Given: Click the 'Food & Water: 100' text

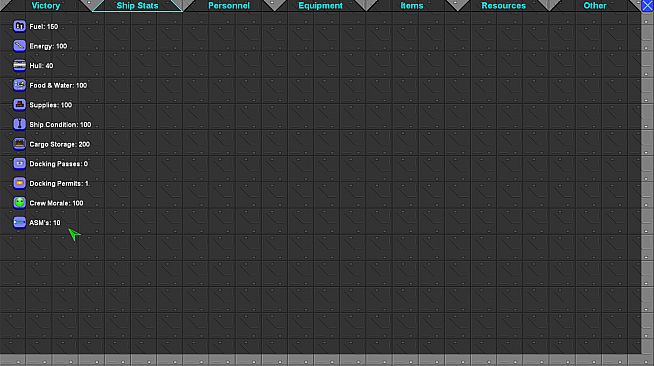Looking at the screenshot, I should click(58, 85).
